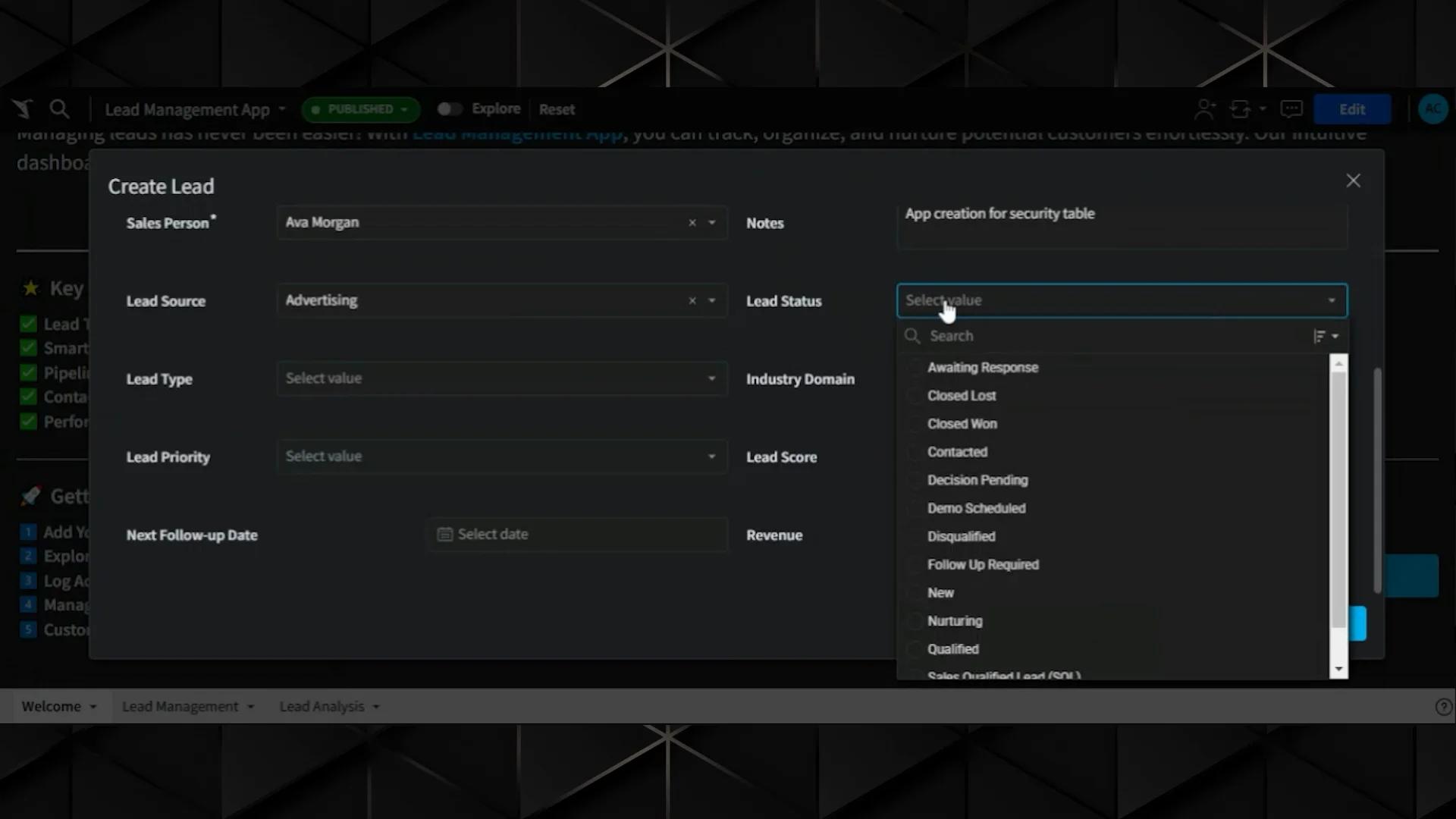Click the dialog's vertical scrollbar

pyautogui.click(x=1377, y=480)
